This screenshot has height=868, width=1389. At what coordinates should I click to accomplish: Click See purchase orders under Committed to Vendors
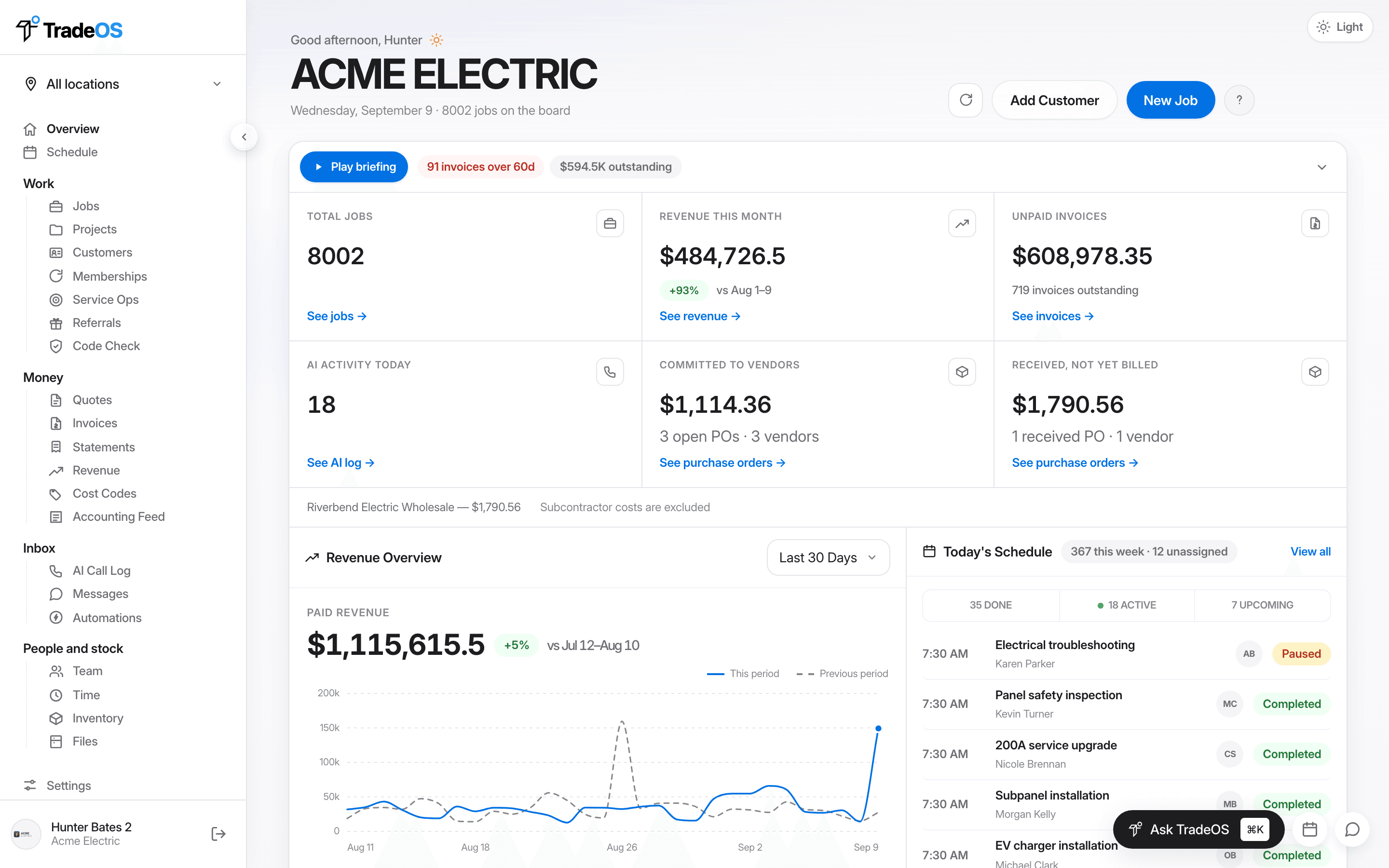click(722, 463)
